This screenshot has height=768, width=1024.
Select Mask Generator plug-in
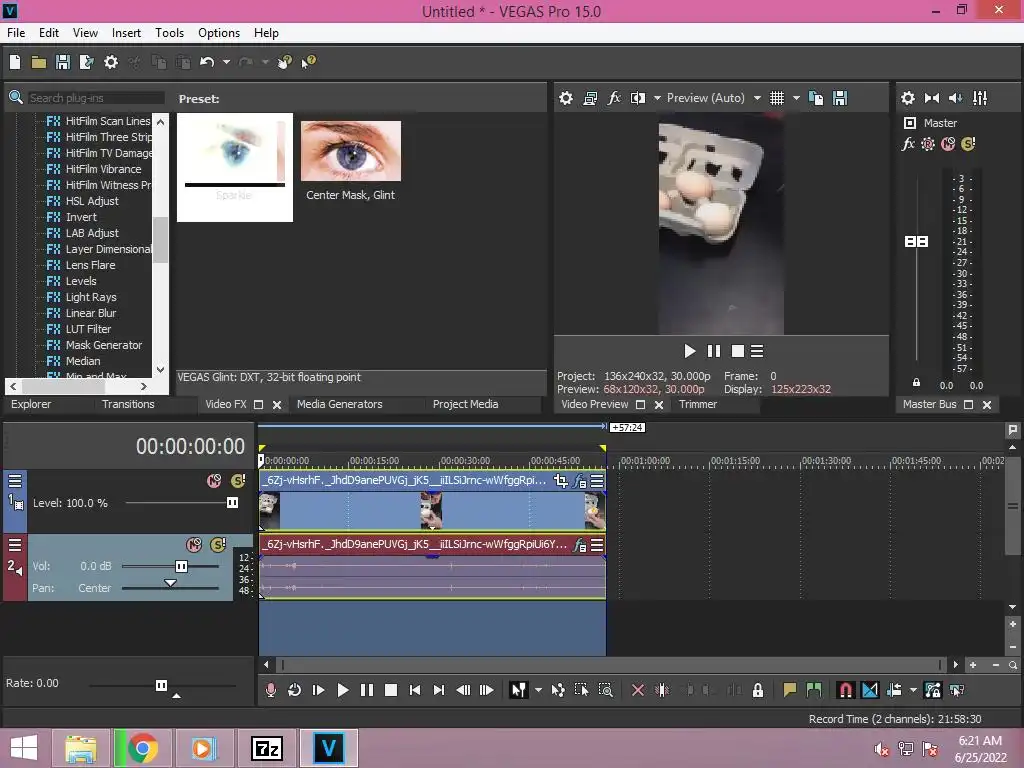103,345
